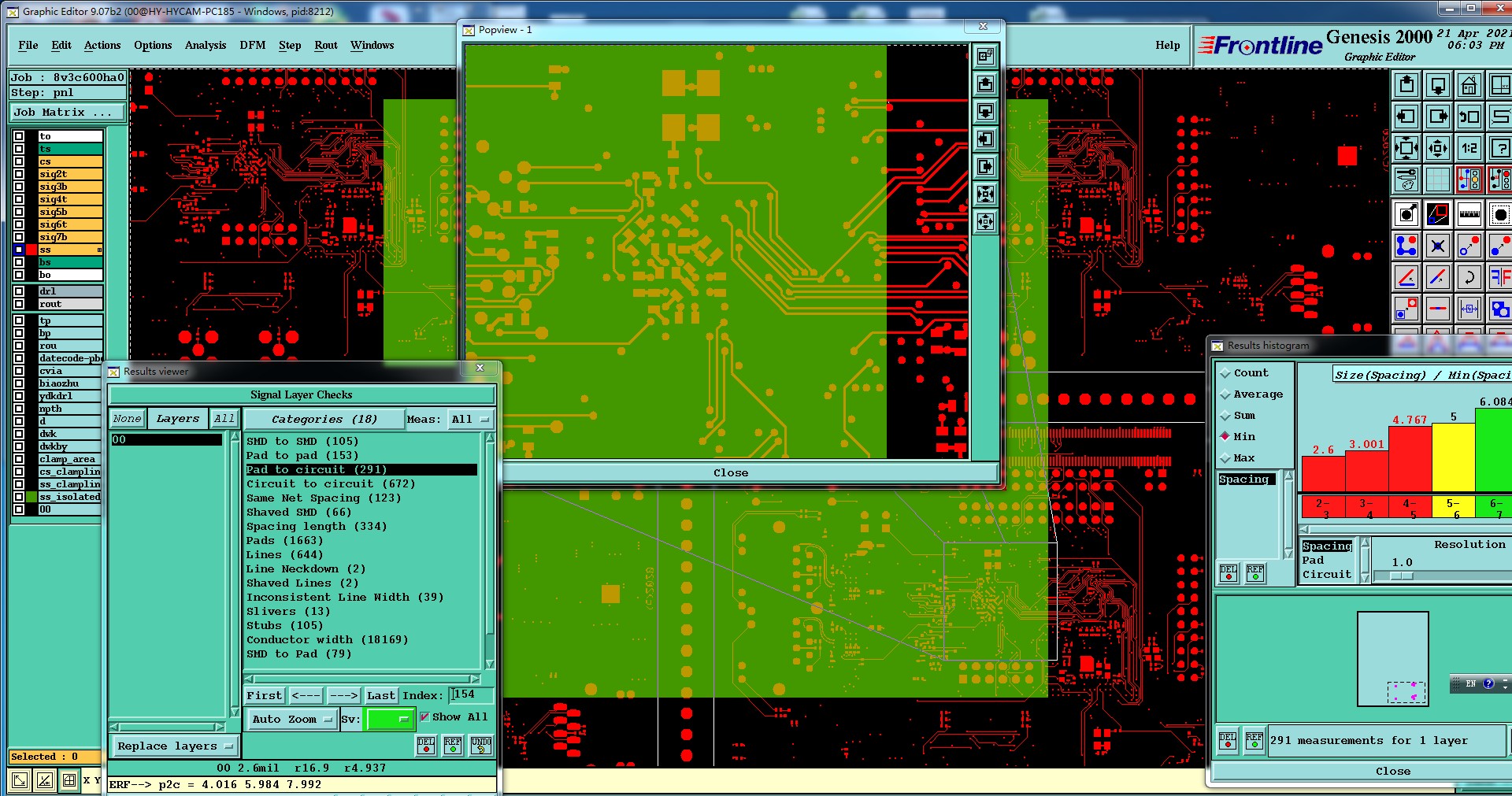Open the File menu
1512x796 pixels.
point(28,46)
